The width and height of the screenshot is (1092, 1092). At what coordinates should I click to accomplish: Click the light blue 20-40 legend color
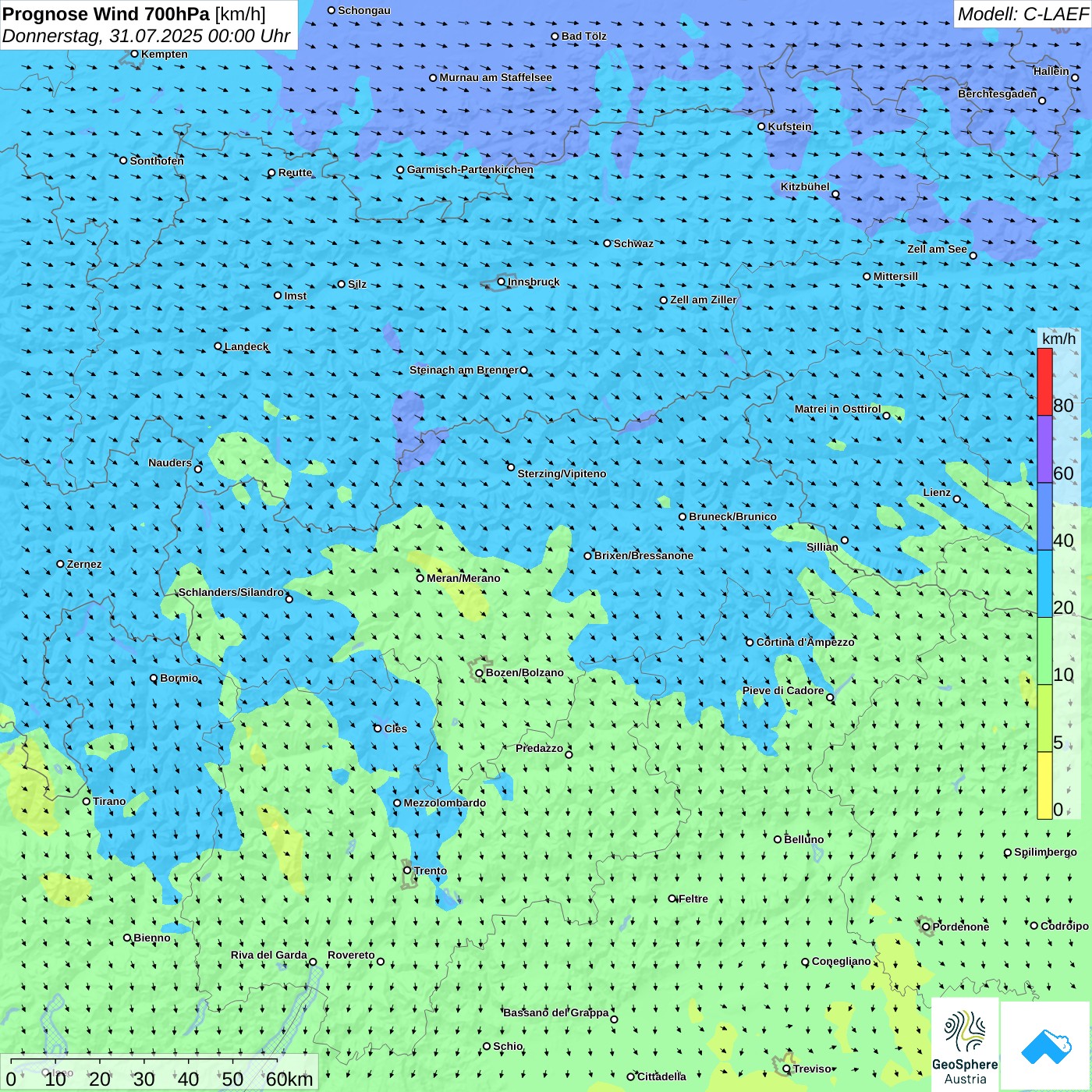click(1044, 584)
